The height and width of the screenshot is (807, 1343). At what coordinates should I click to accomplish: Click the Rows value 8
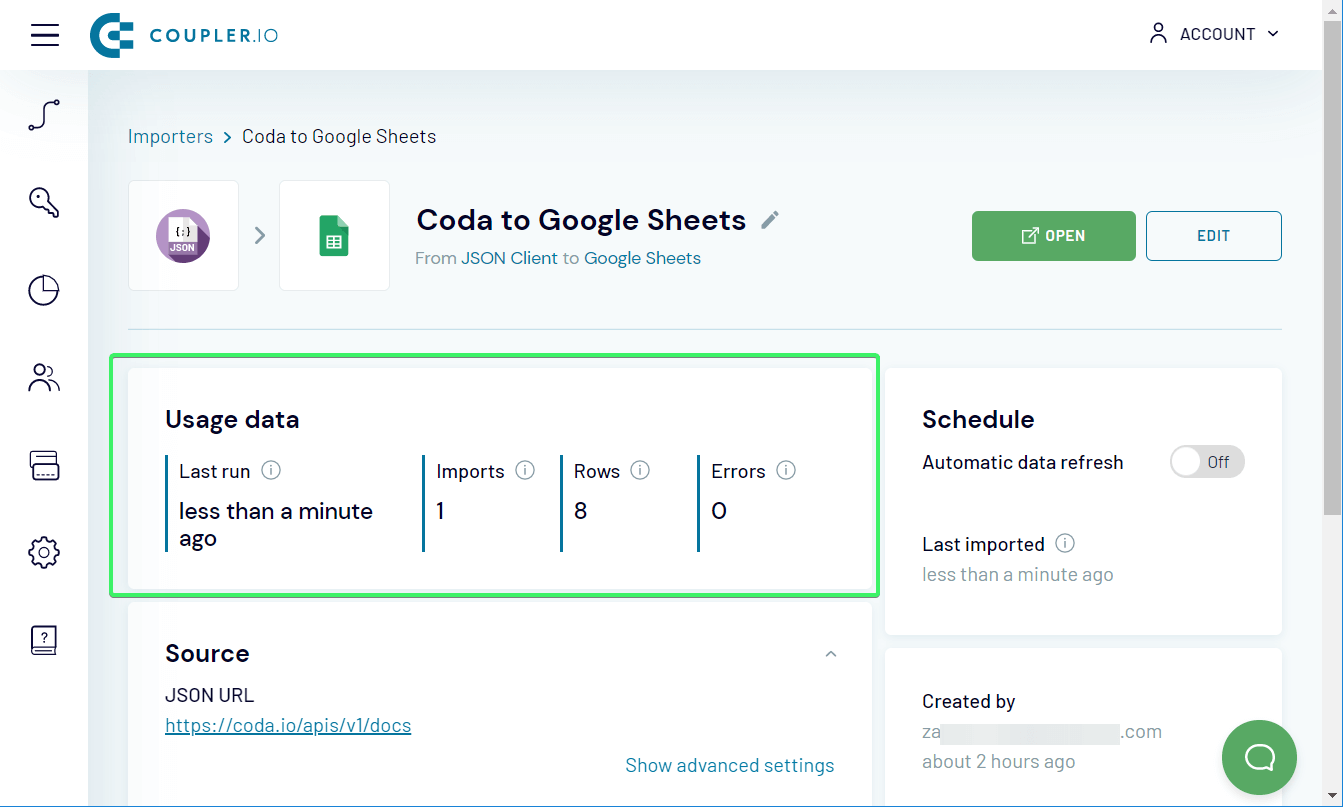click(580, 511)
